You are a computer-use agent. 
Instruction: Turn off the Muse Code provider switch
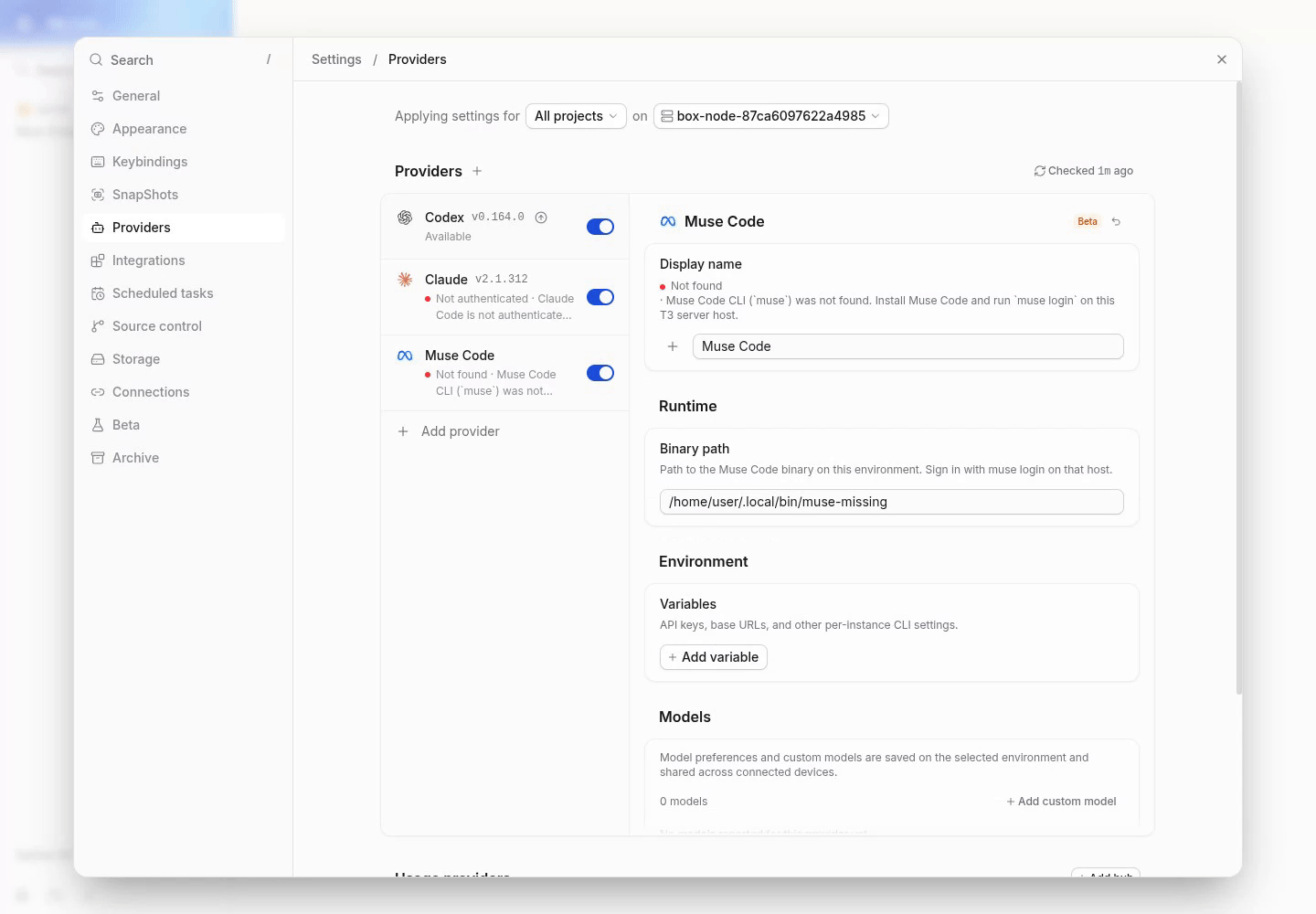tap(600, 373)
